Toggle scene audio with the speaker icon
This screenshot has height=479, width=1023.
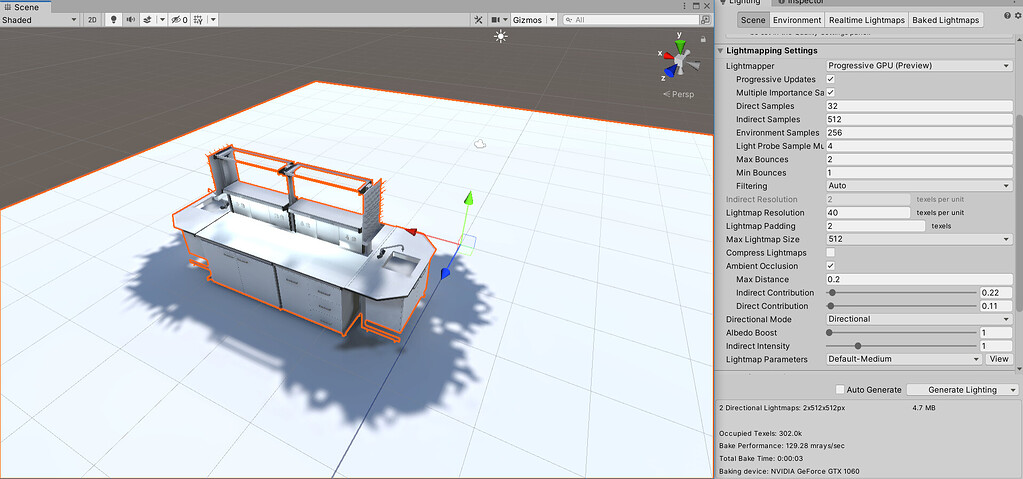pos(130,20)
